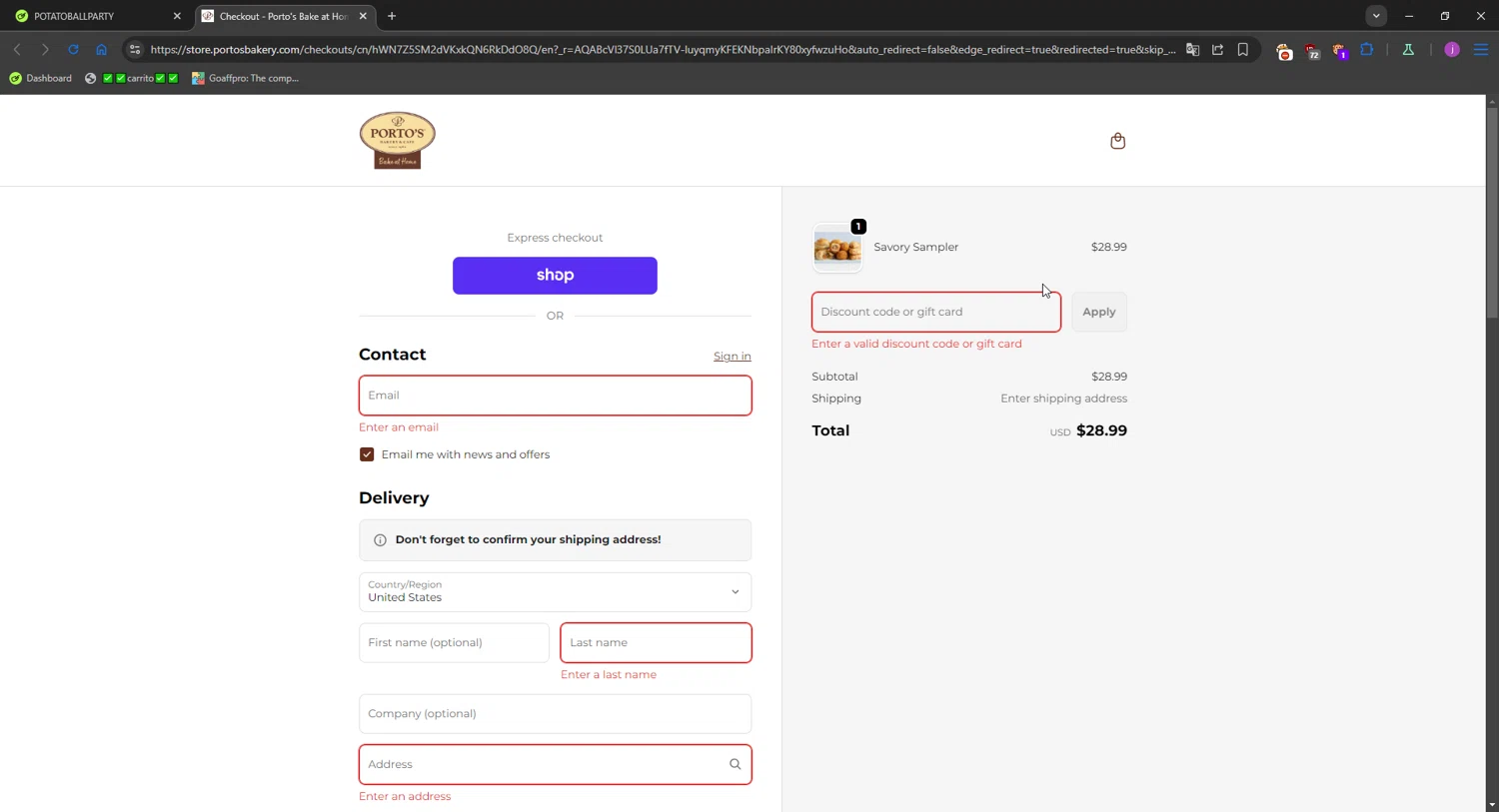
Task: Click the "Enter shipping address" text
Action: point(1063,399)
